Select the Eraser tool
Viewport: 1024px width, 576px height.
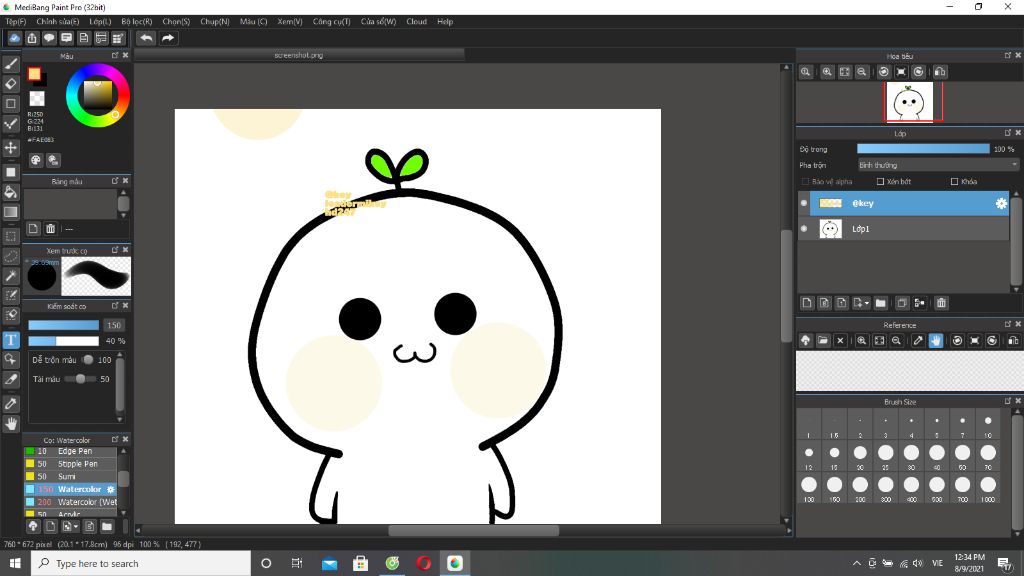coord(11,84)
